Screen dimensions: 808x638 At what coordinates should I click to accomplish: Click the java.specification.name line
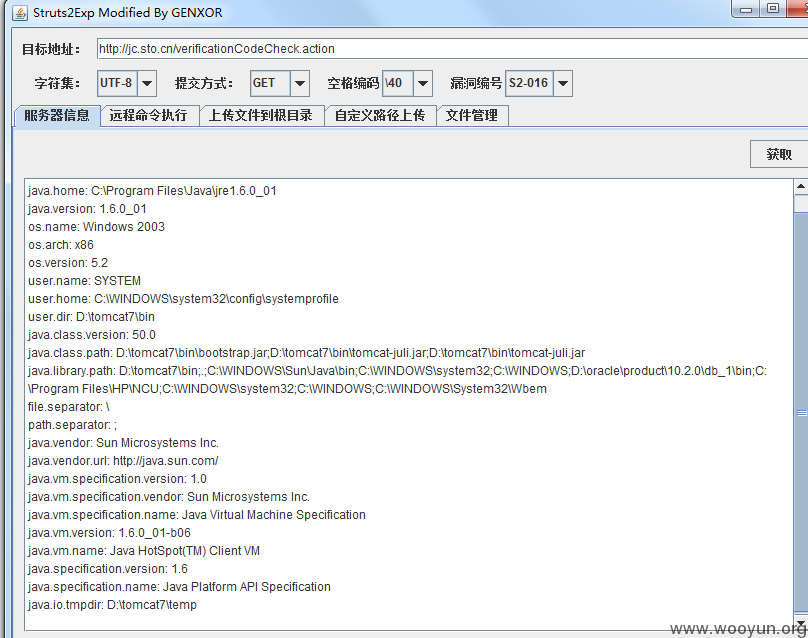coord(179,587)
